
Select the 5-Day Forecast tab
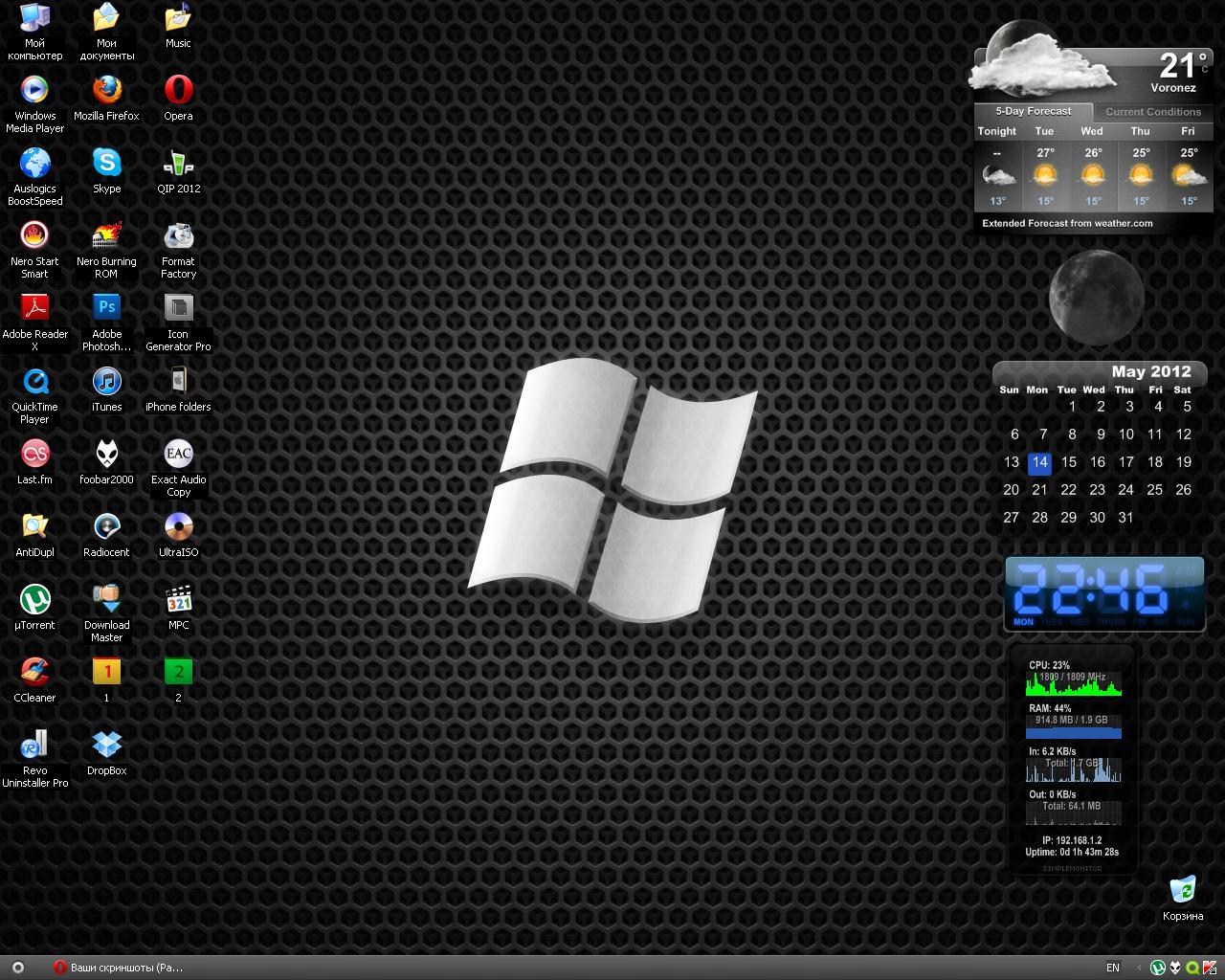click(x=1033, y=111)
